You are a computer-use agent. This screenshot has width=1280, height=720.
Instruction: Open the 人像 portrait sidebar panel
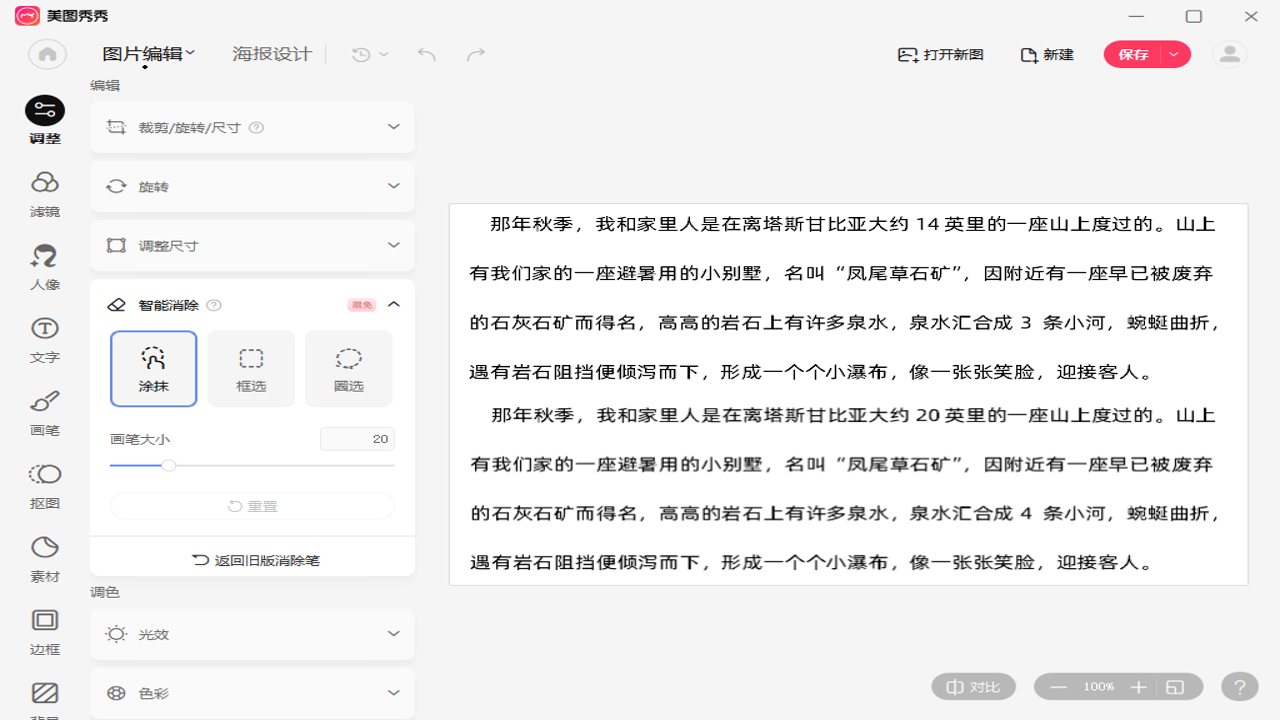(45, 267)
